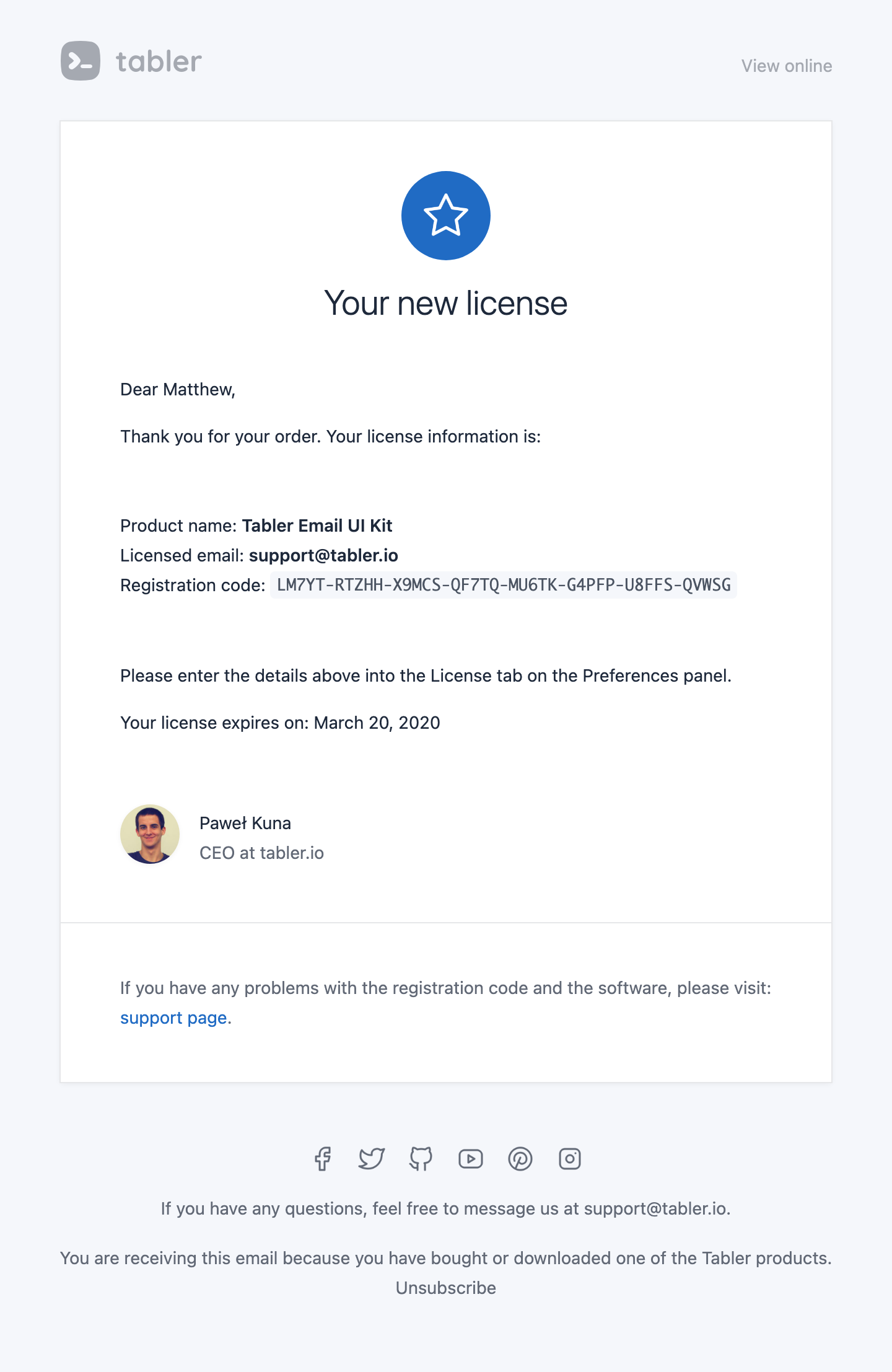This screenshot has width=892, height=1372.
Task: Open the Facebook social icon
Action: pyautogui.click(x=322, y=1159)
